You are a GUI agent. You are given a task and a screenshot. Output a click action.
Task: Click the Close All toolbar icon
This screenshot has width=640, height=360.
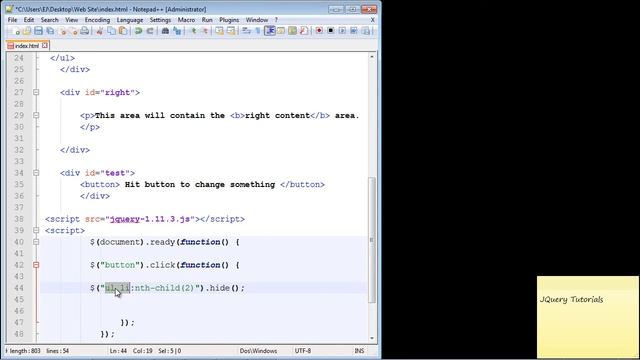click(x=74, y=31)
